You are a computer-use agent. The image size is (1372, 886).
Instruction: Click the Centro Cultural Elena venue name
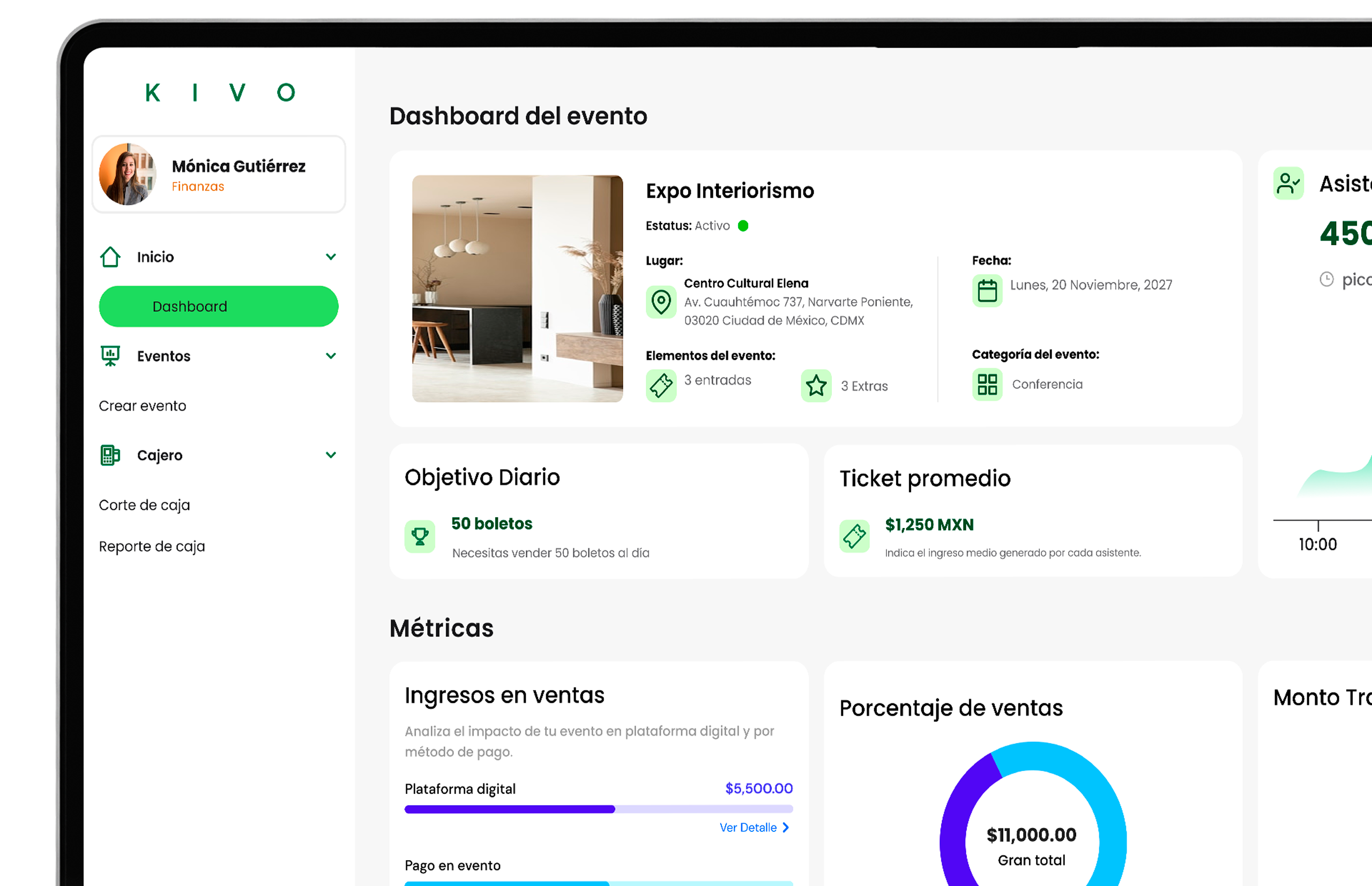(x=746, y=283)
